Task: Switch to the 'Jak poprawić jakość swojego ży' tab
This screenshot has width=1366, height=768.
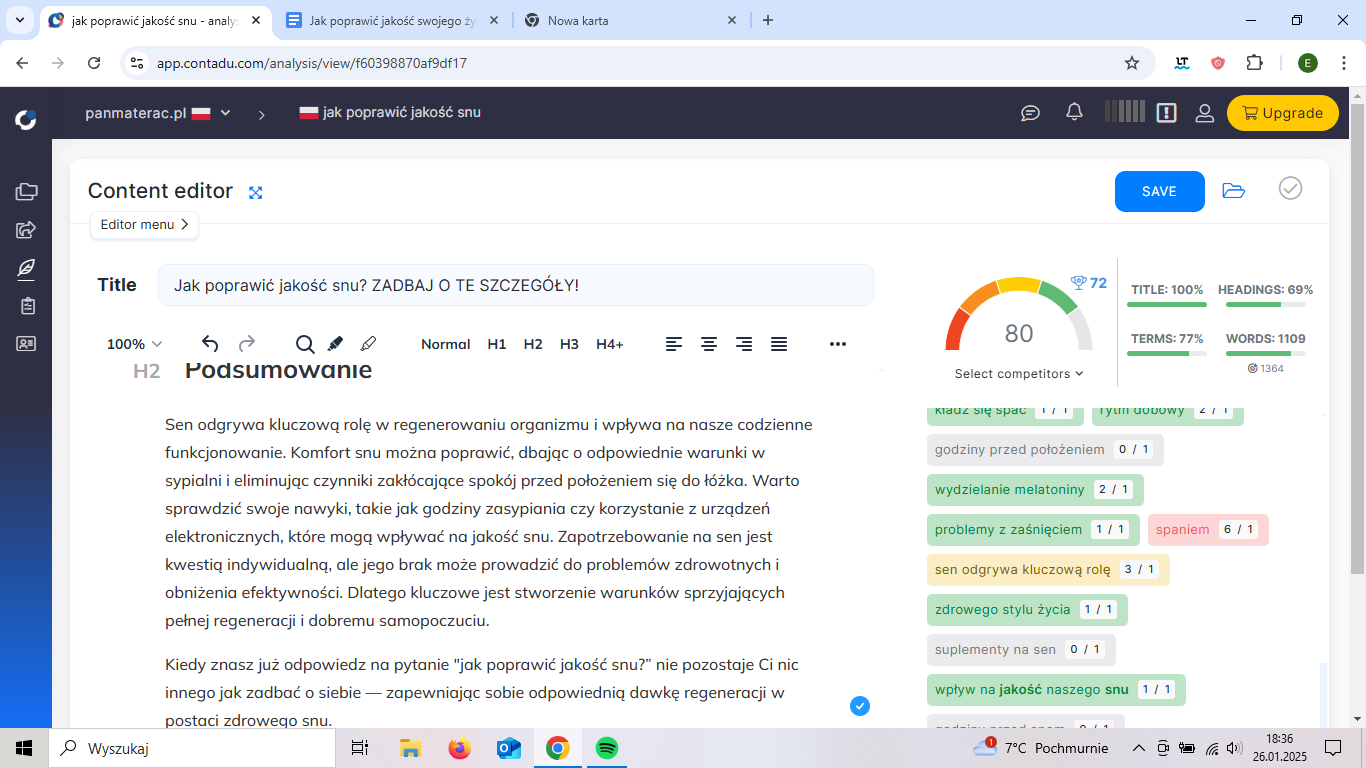Action: click(394, 21)
